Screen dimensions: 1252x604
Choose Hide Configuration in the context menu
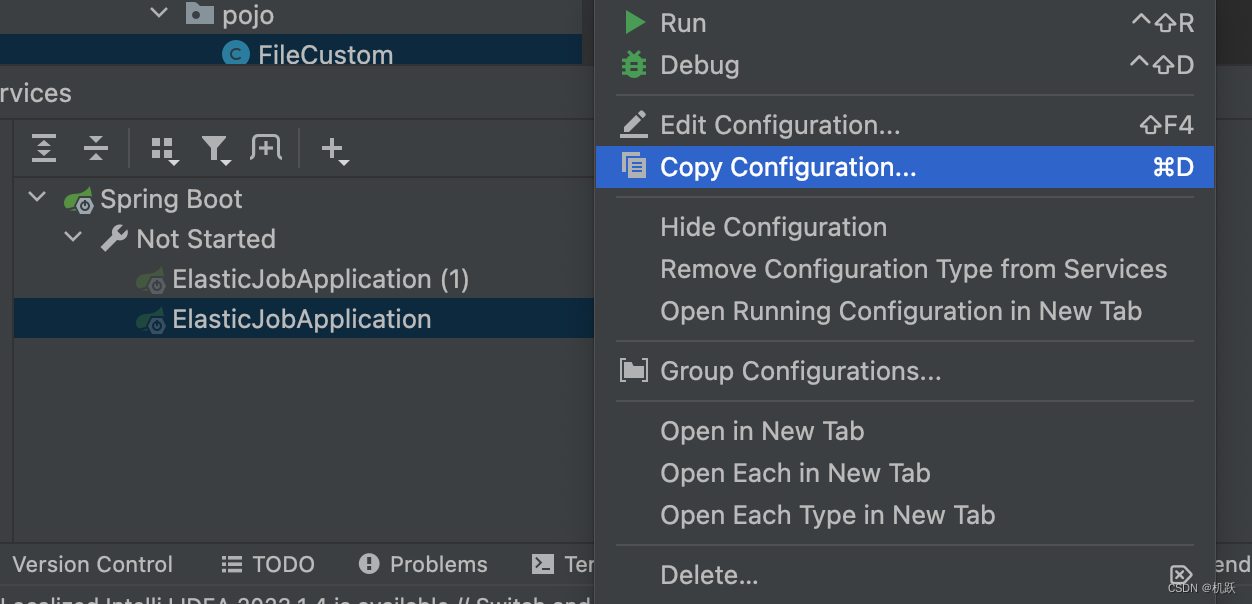pos(773,227)
